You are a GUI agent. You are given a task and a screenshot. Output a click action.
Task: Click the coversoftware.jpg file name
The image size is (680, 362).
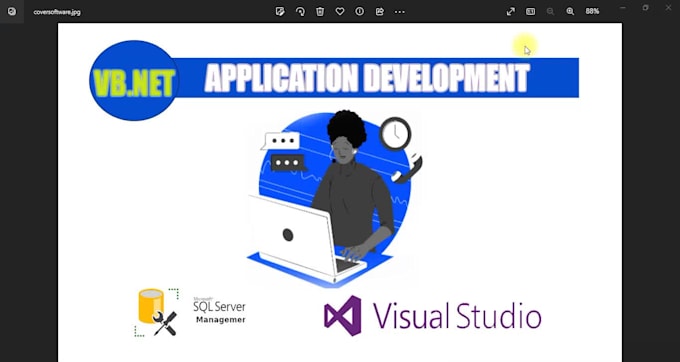tap(57, 12)
